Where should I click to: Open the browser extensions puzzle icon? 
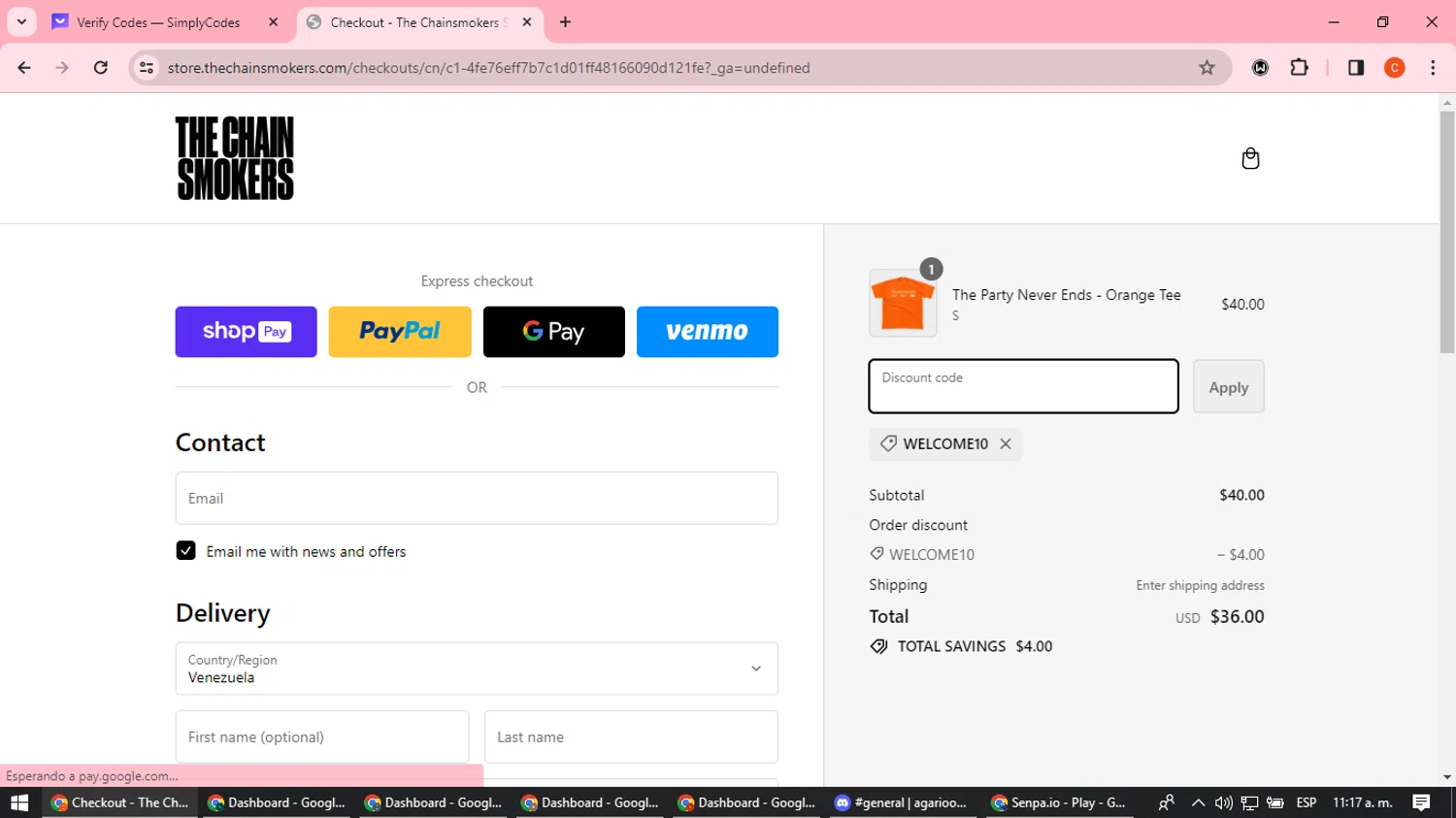tap(1299, 68)
